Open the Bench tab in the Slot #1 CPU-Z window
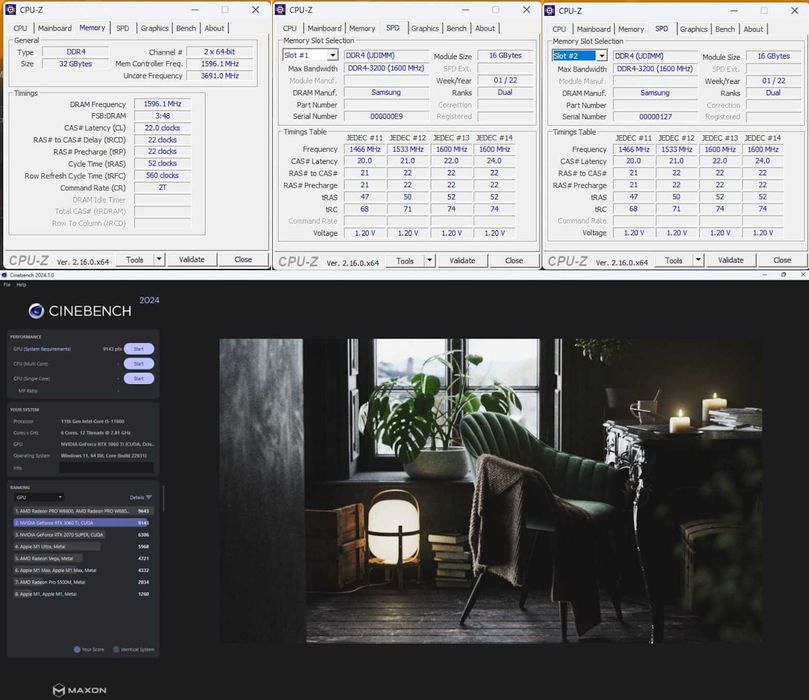The width and height of the screenshot is (809, 700). [456, 28]
